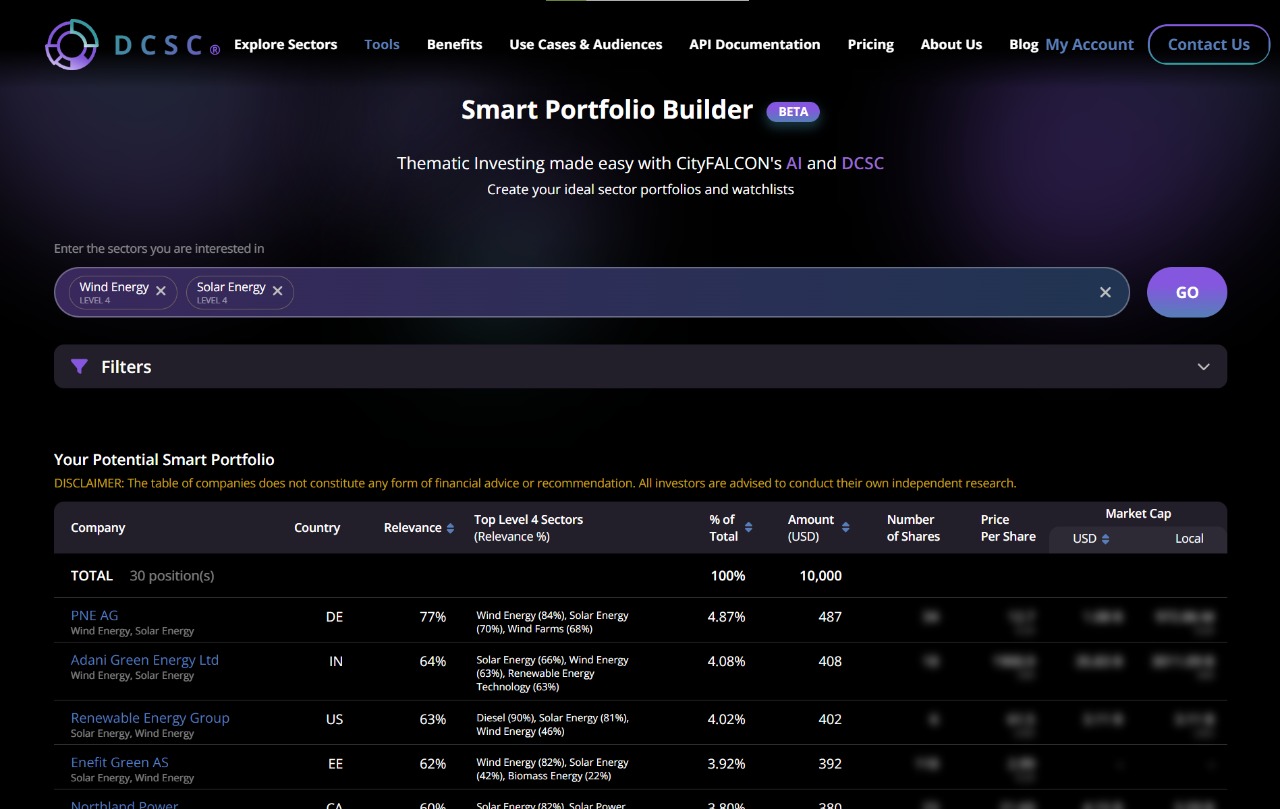The height and width of the screenshot is (809, 1280).
Task: Click the EE country cell
Action: click(335, 763)
